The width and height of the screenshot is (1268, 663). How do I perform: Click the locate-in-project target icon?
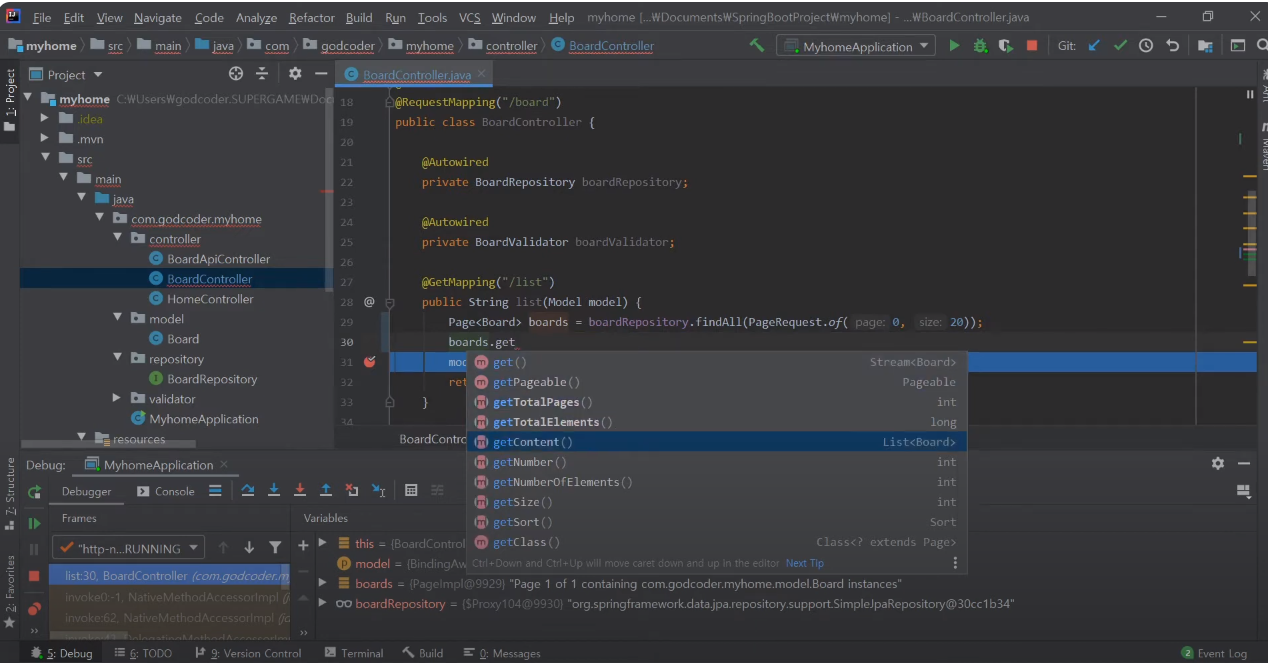tap(236, 74)
